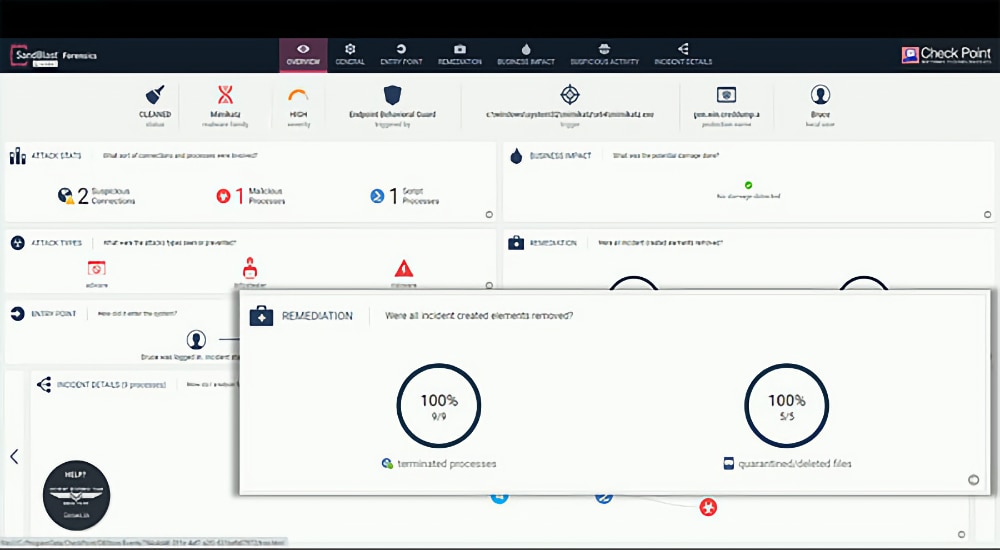1000x550 pixels.
Task: Click the Suspicious Connections globe icon
Action: tap(65, 196)
